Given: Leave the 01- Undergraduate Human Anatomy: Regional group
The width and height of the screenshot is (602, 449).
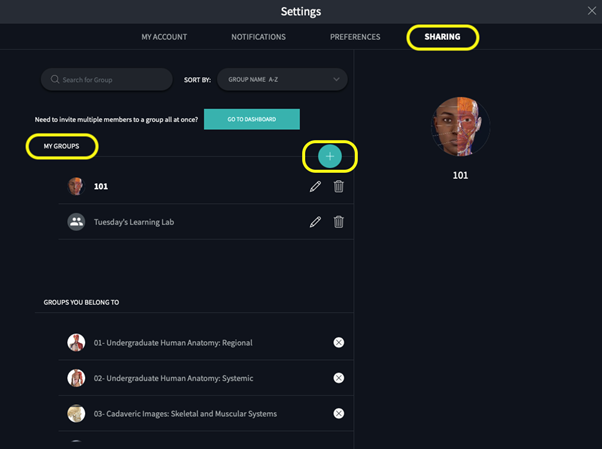Looking at the screenshot, I should [339, 343].
